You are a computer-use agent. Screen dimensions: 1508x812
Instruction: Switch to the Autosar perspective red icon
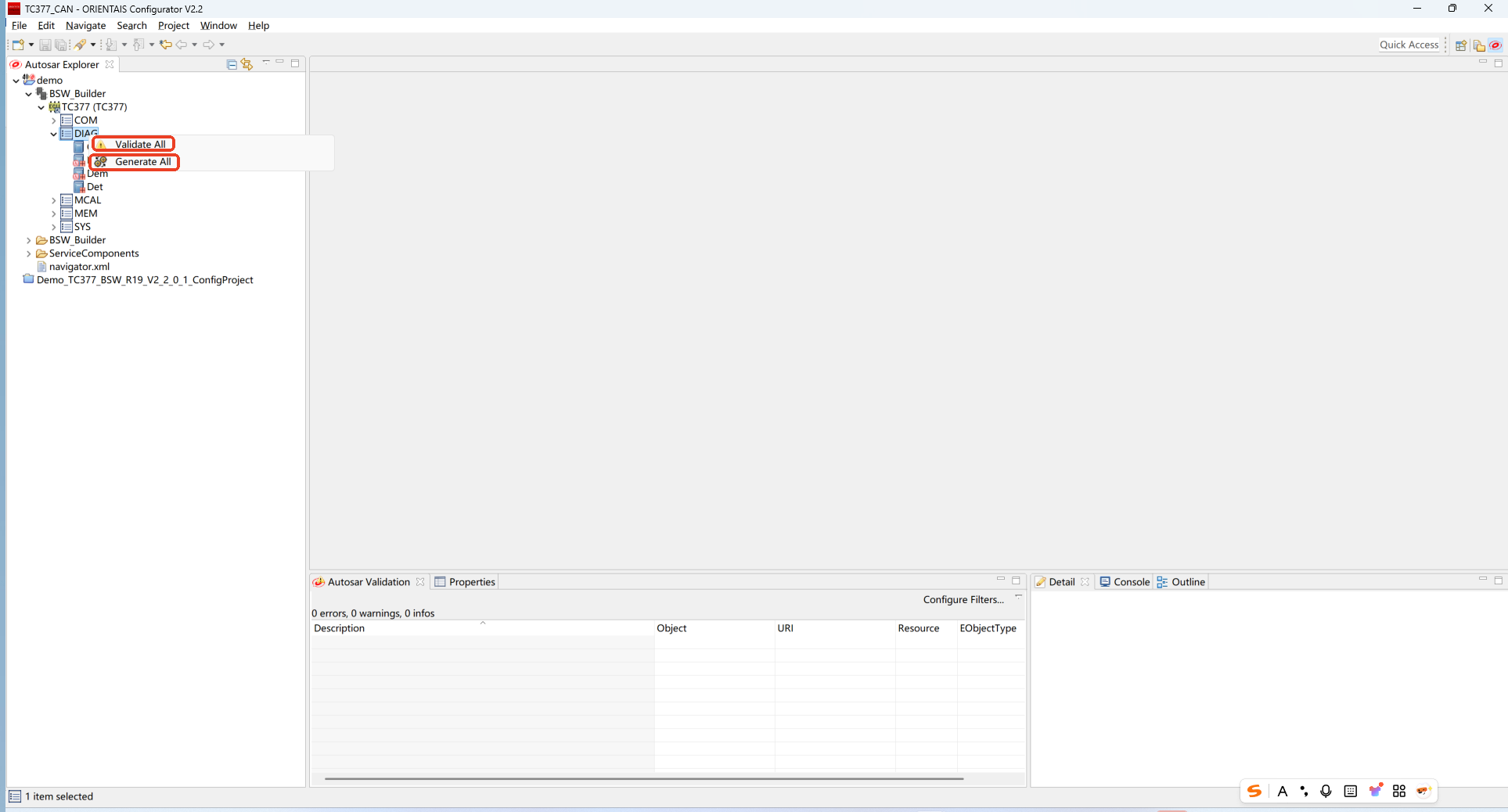coord(1495,45)
